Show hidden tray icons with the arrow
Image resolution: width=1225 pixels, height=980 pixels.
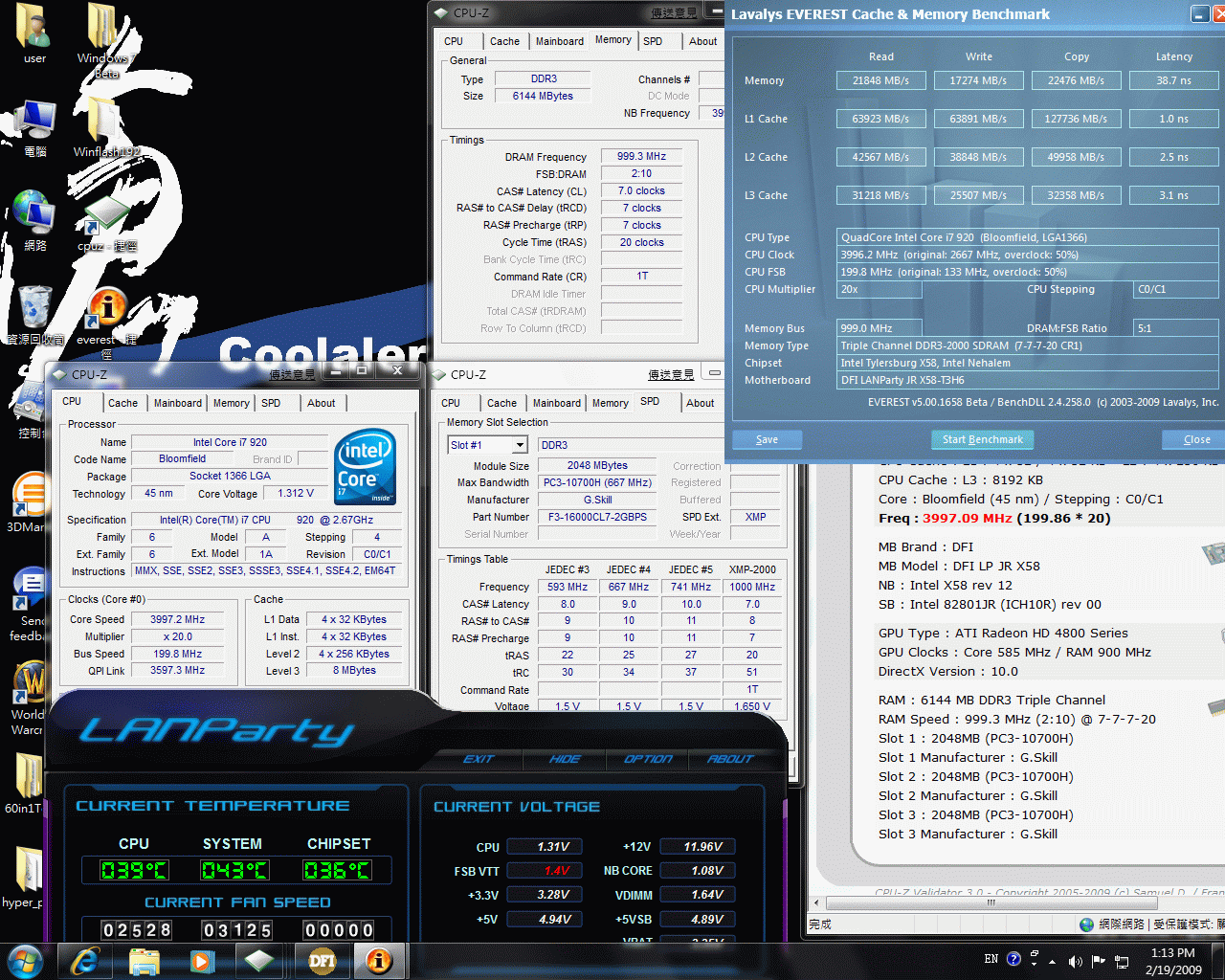click(x=1052, y=961)
